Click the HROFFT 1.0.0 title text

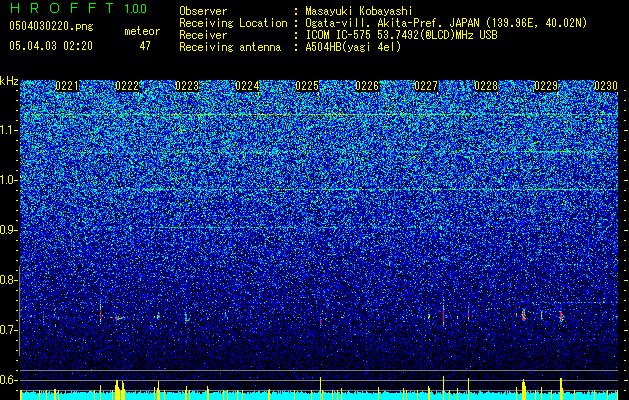[x=78, y=8]
